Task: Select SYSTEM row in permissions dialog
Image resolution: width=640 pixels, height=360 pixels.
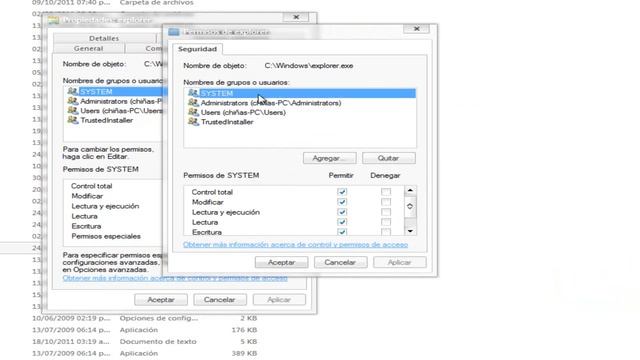Action: tap(300, 93)
